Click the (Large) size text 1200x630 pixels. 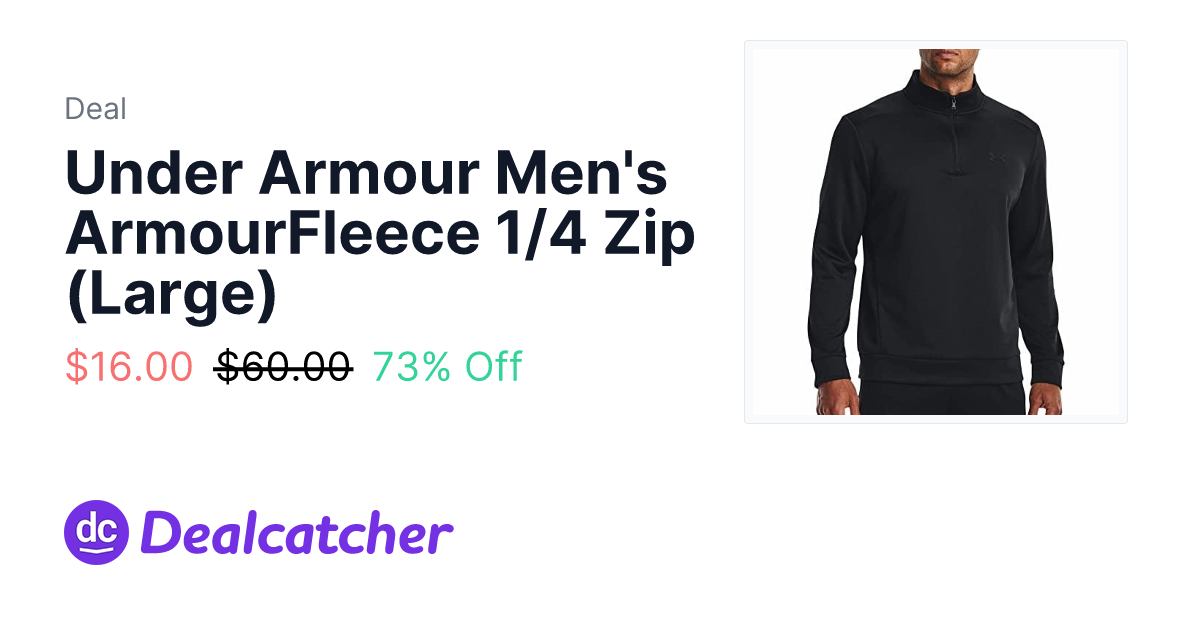coord(171,297)
